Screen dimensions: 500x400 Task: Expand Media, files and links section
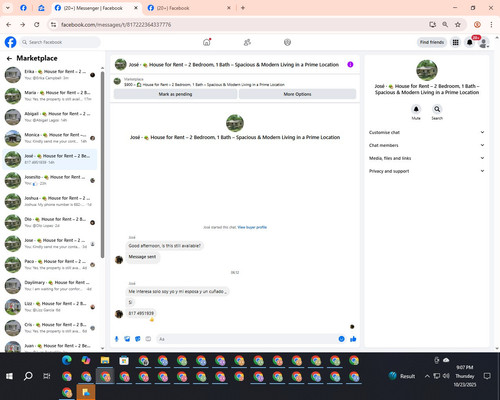[x=426, y=158]
